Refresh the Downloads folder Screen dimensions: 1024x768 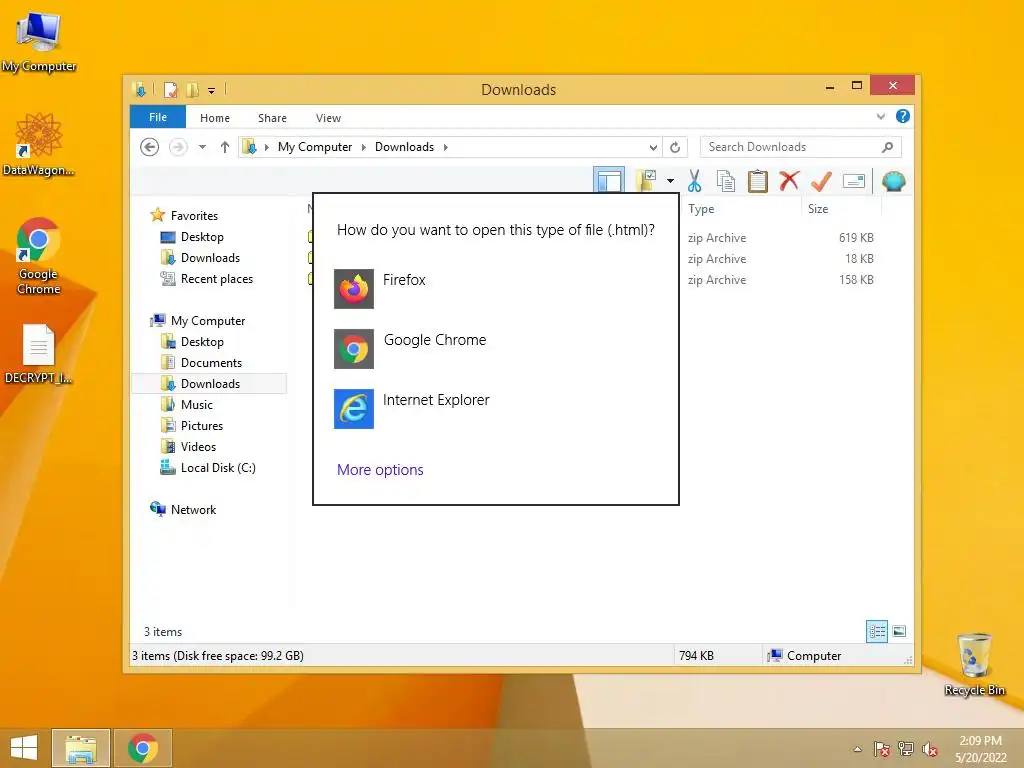click(675, 148)
